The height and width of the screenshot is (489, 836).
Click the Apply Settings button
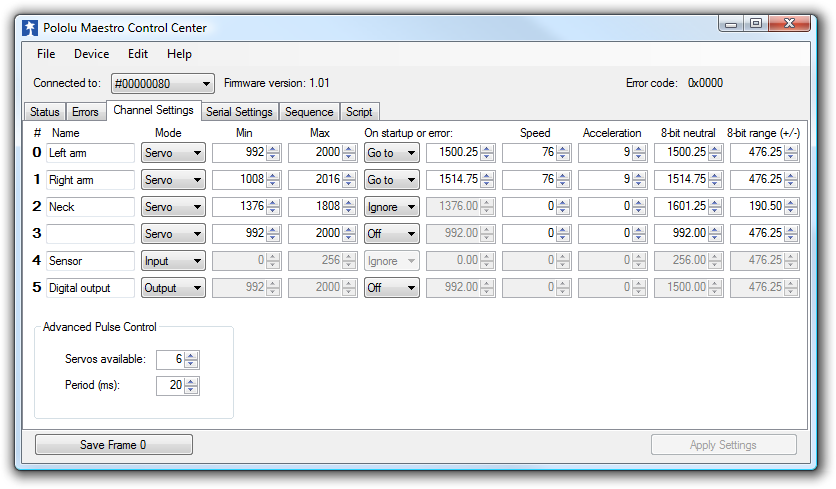(723, 445)
